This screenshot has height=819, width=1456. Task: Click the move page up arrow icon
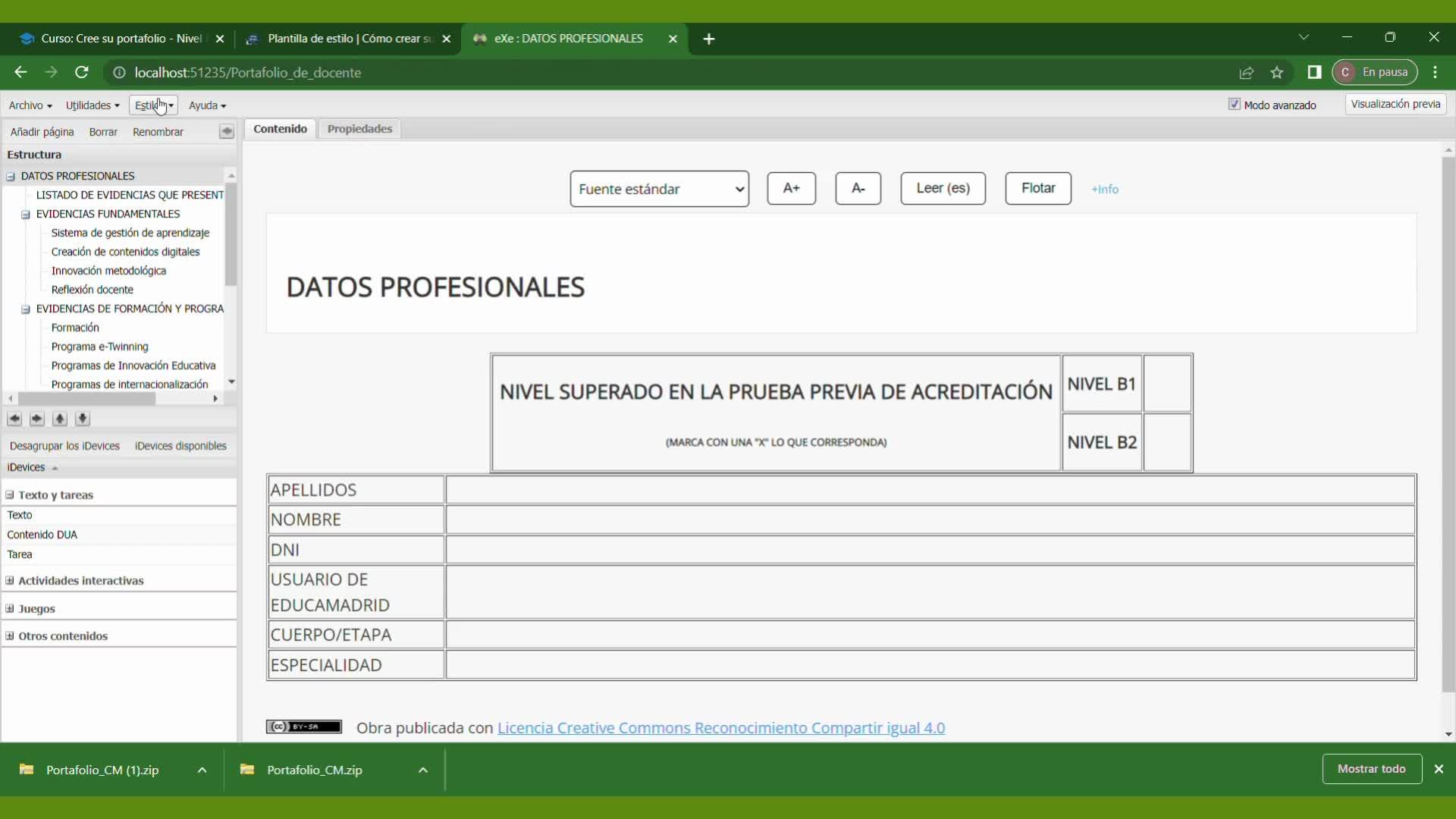pos(60,419)
